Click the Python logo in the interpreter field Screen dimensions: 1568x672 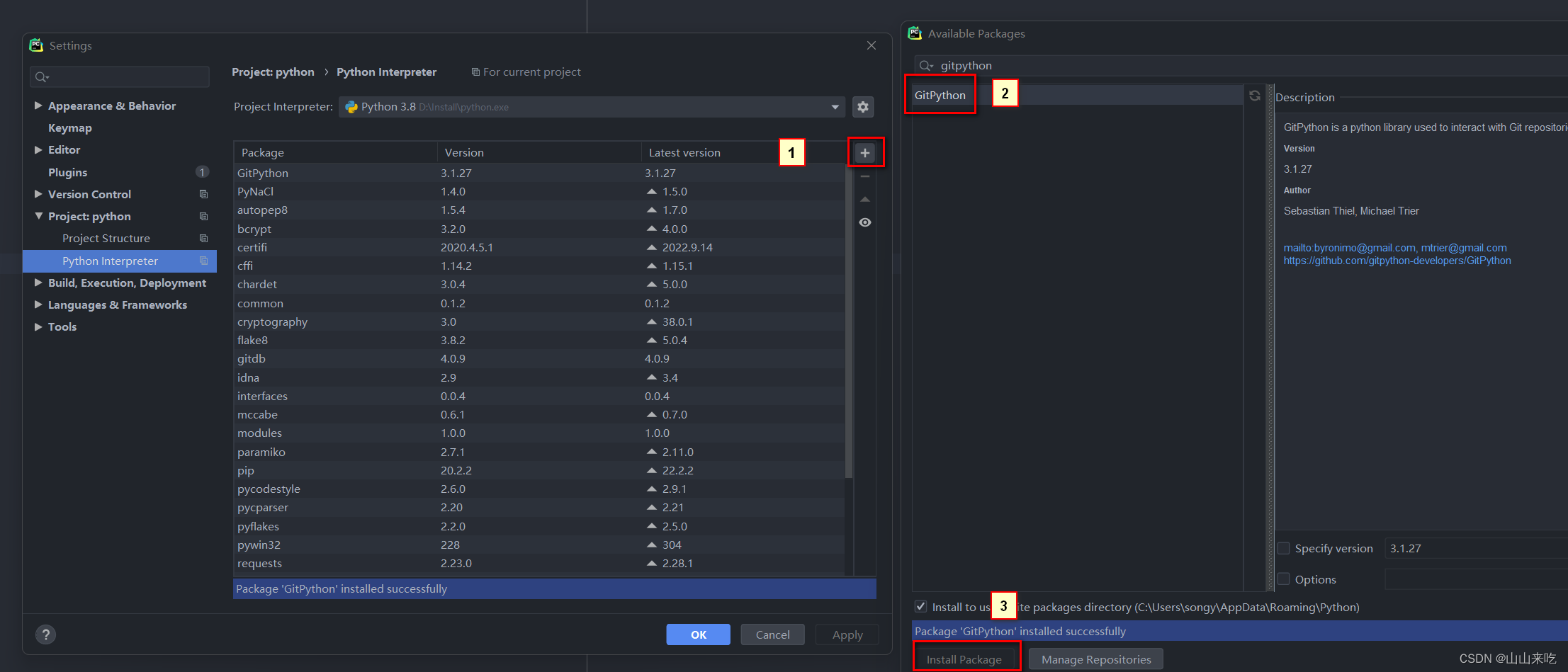(351, 107)
